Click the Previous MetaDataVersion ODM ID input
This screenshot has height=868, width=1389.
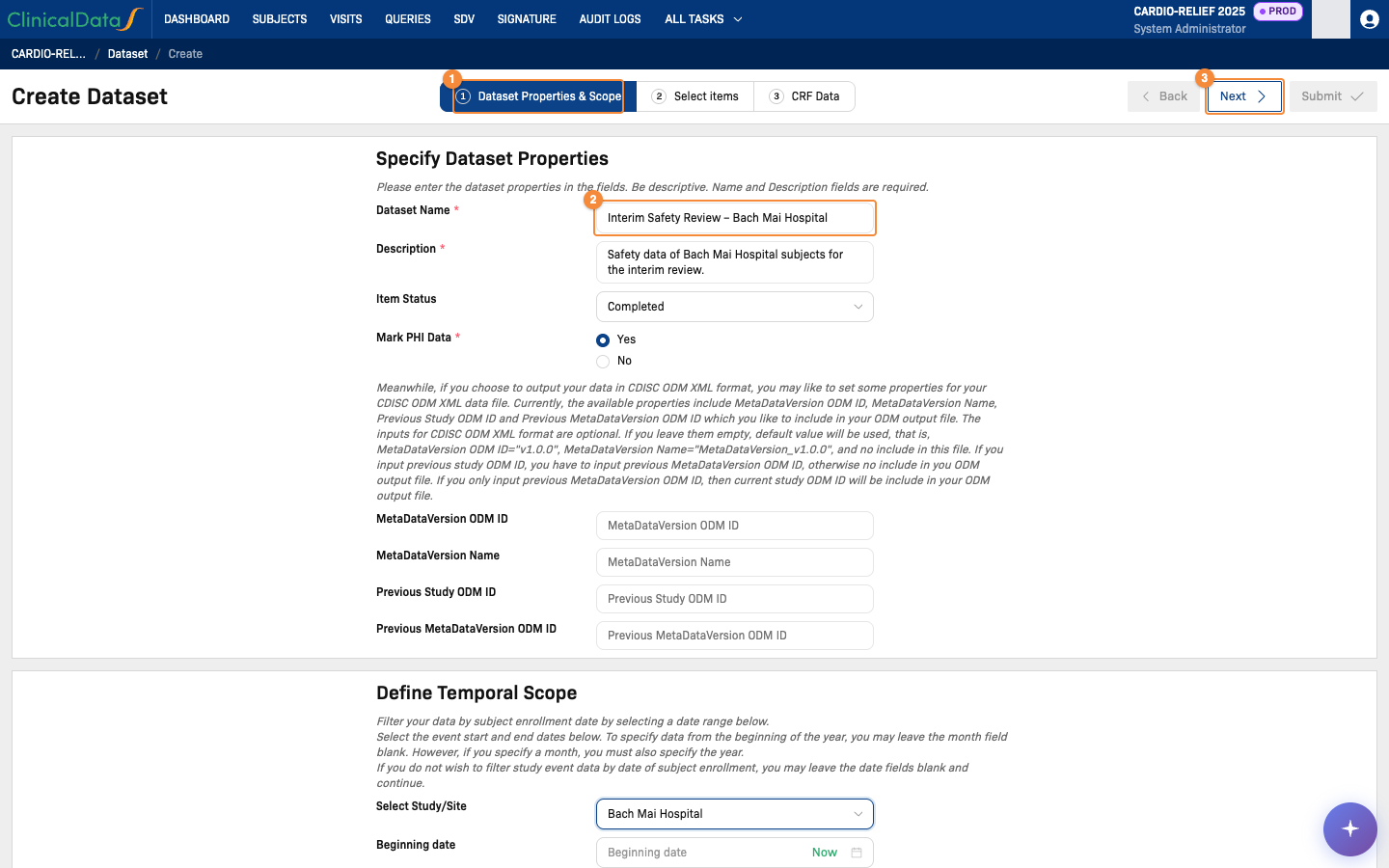pyautogui.click(x=735, y=636)
